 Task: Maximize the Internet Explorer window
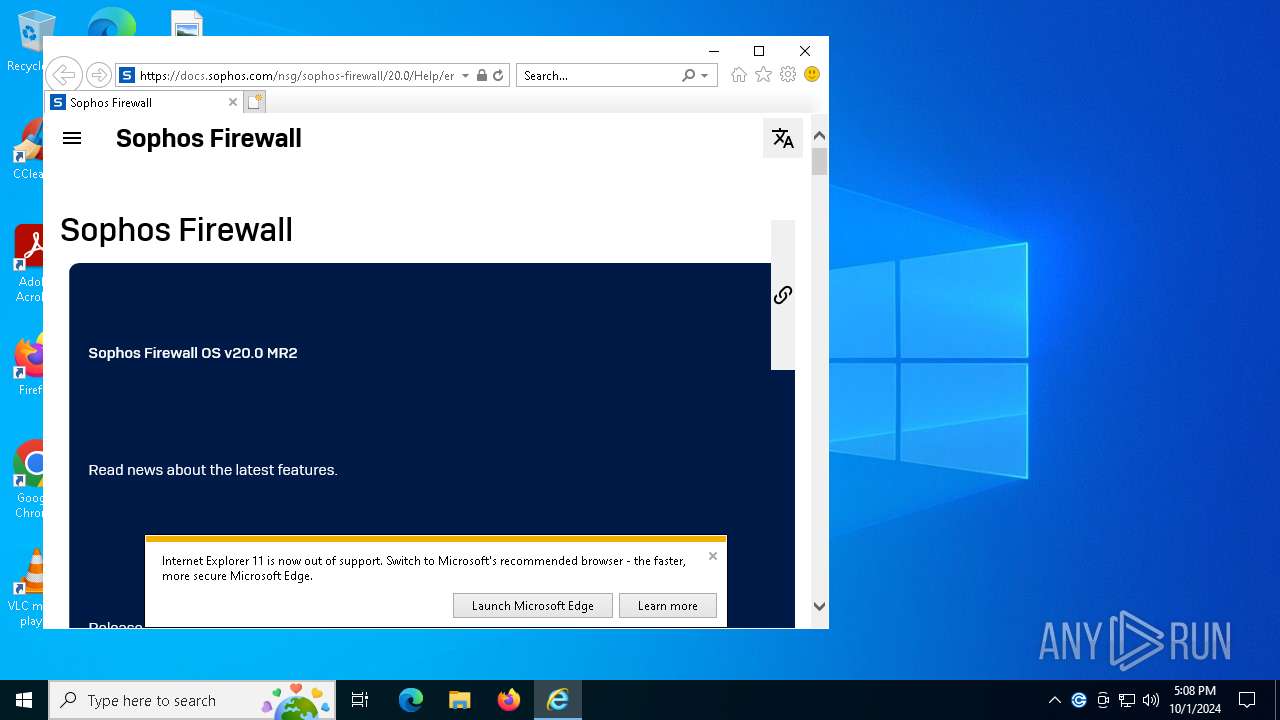pos(759,51)
